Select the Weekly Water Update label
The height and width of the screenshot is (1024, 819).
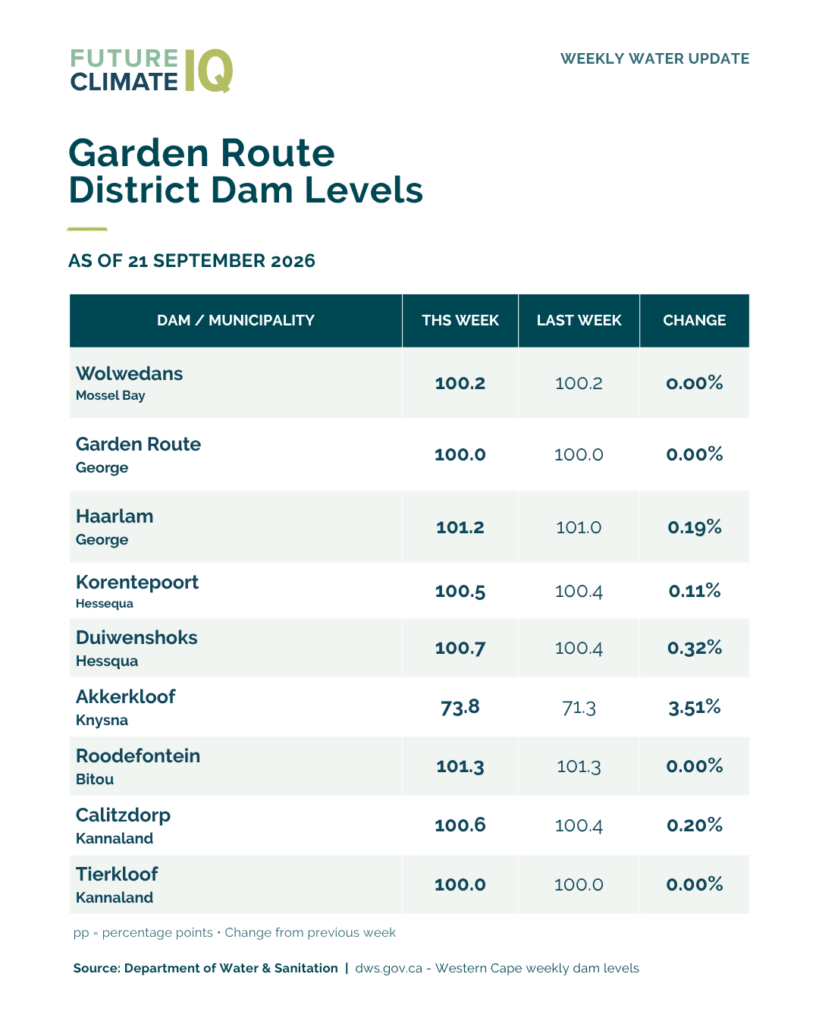click(654, 59)
